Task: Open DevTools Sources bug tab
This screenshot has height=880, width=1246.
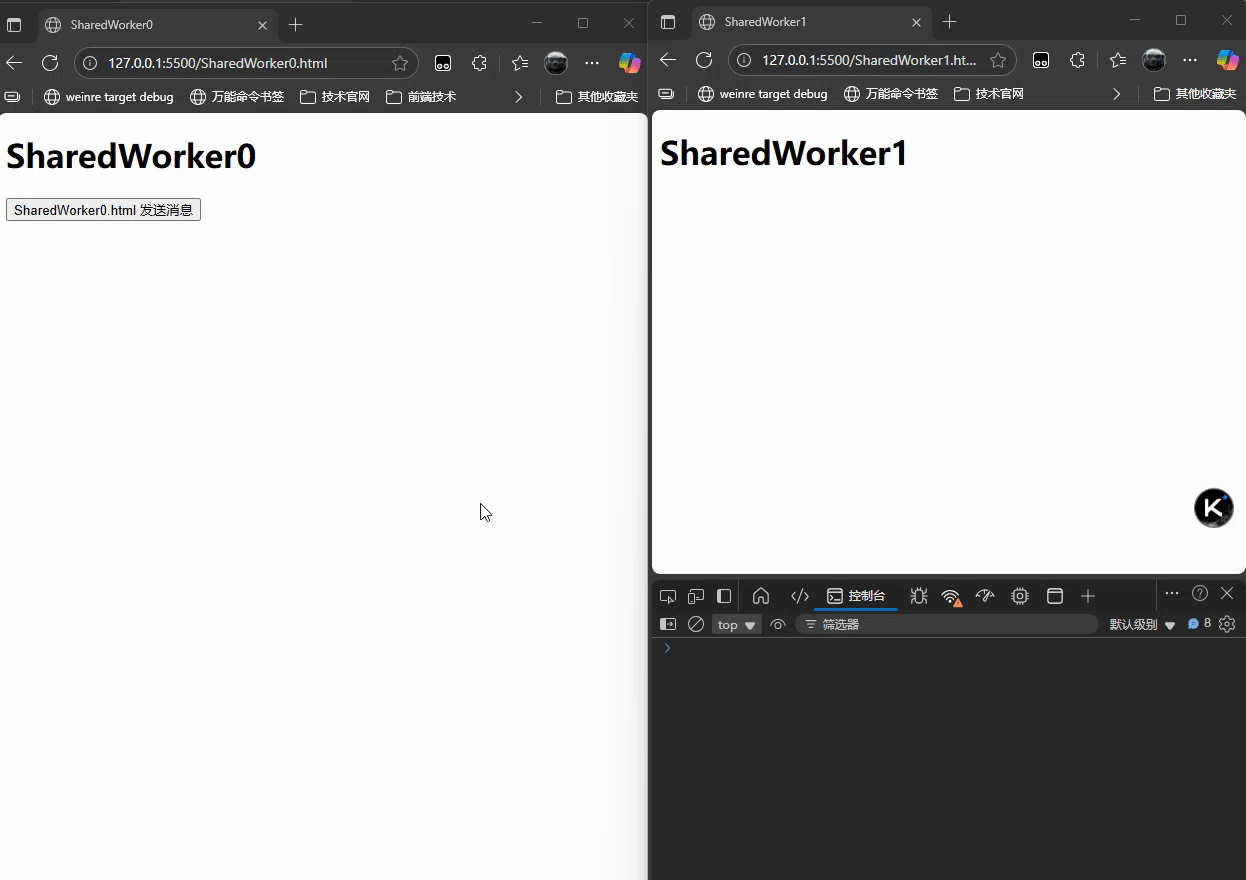Action: (918, 596)
